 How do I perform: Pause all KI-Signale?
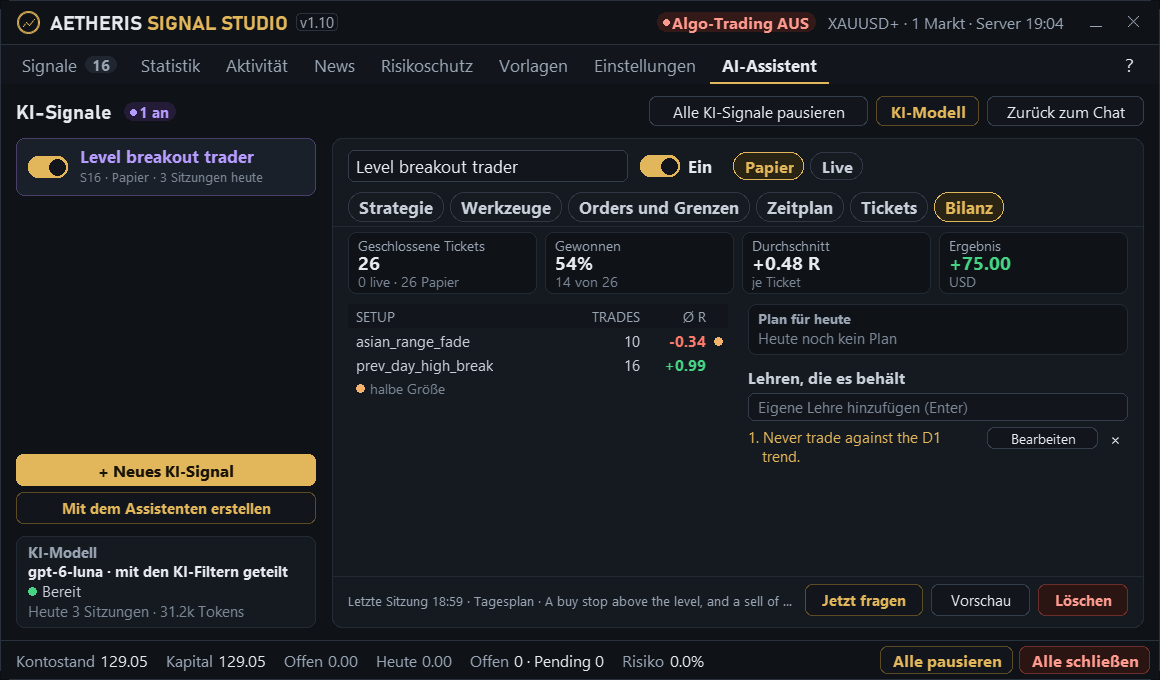[x=758, y=112]
